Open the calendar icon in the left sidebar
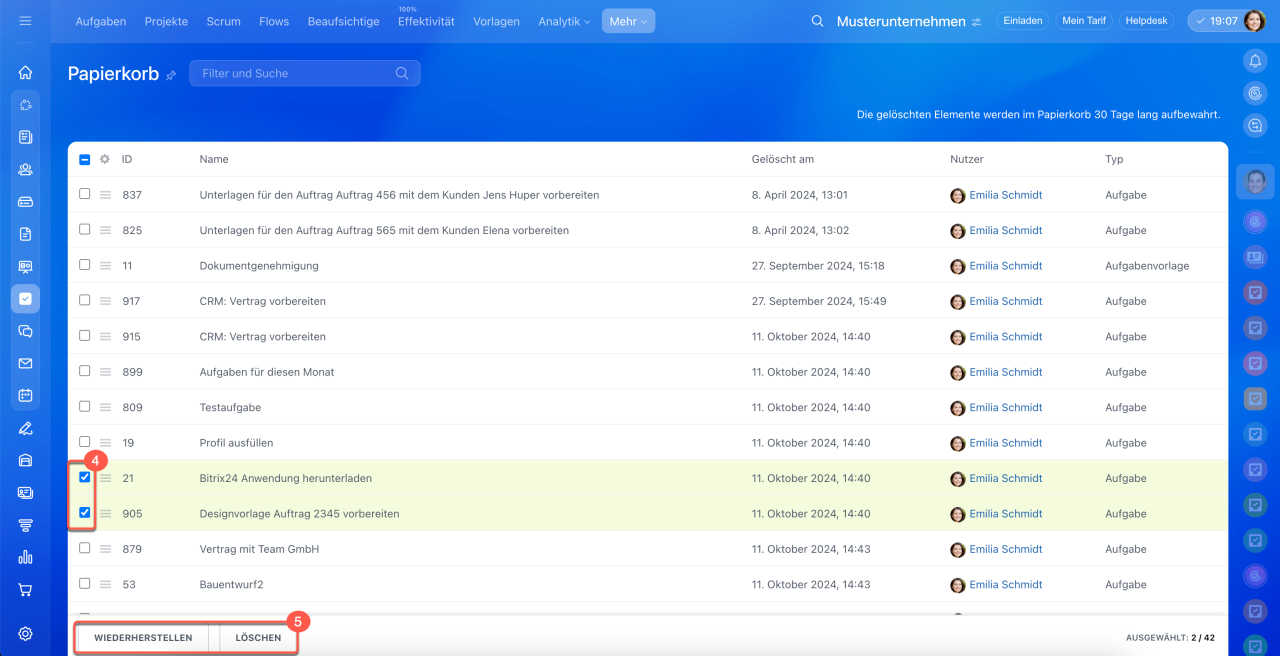The width and height of the screenshot is (1280, 656). 25,395
